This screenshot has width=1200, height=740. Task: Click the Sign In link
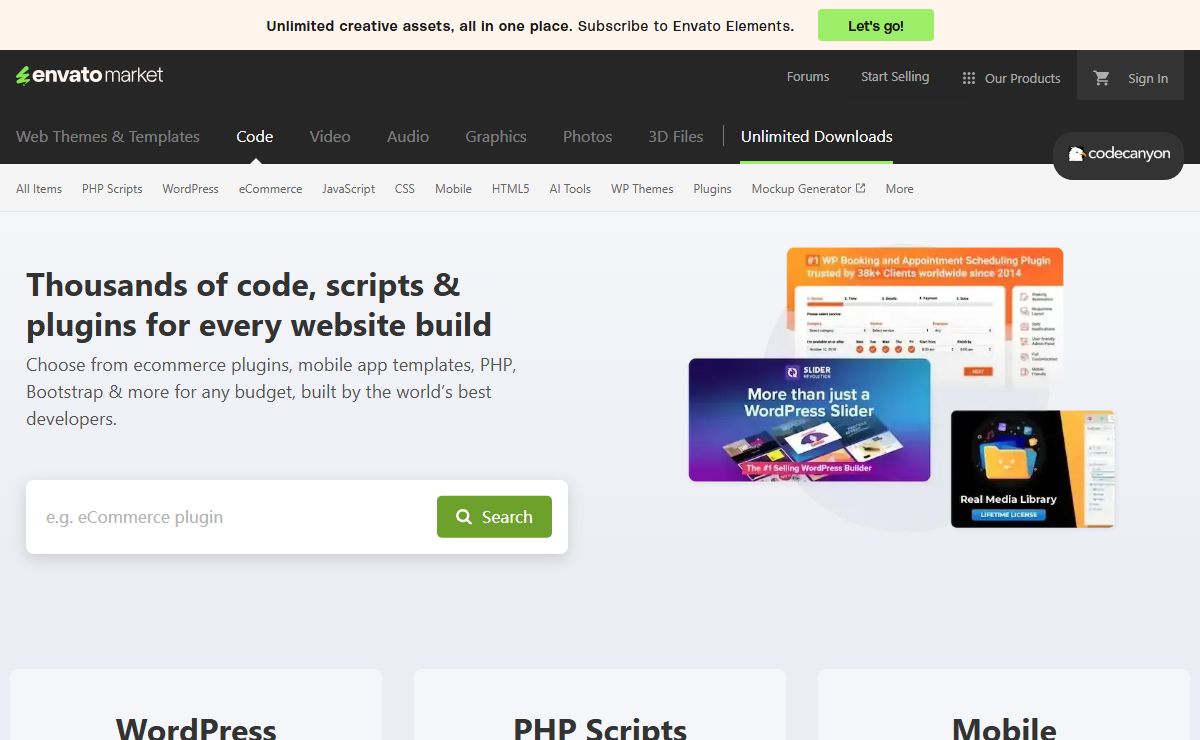pyautogui.click(x=1148, y=78)
